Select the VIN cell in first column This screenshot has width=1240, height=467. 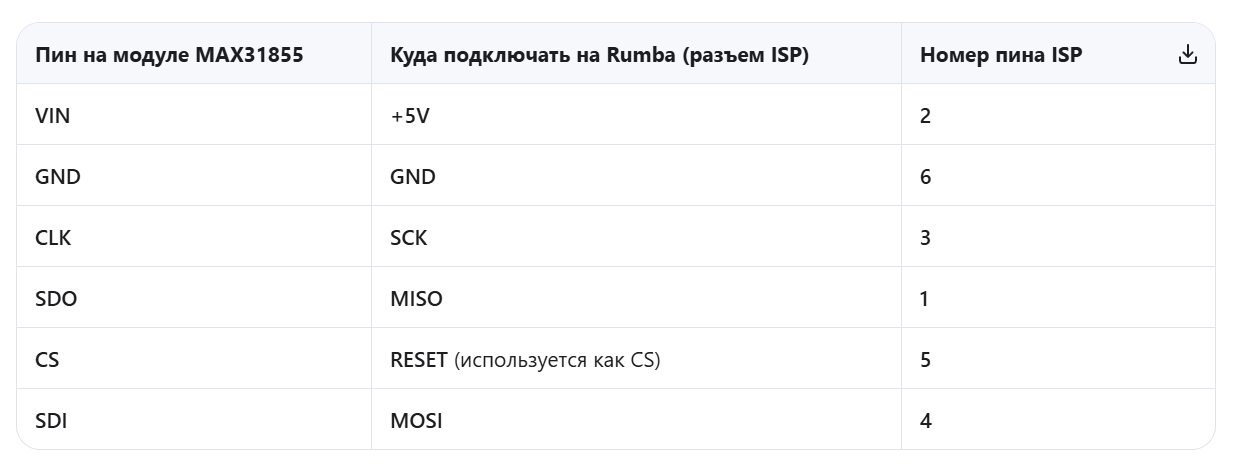pyautogui.click(x=53, y=116)
